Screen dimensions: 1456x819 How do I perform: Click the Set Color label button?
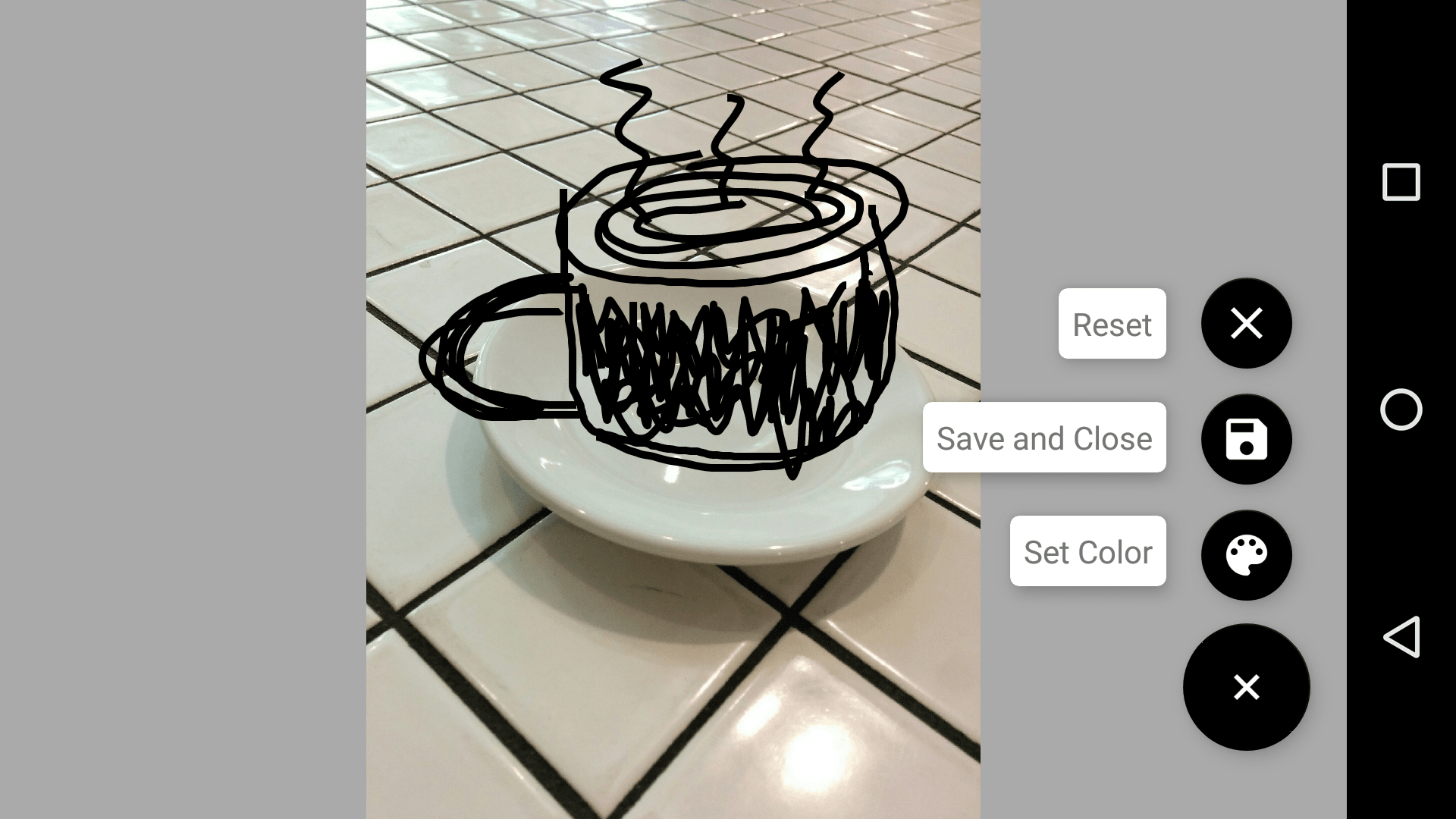[x=1087, y=551]
